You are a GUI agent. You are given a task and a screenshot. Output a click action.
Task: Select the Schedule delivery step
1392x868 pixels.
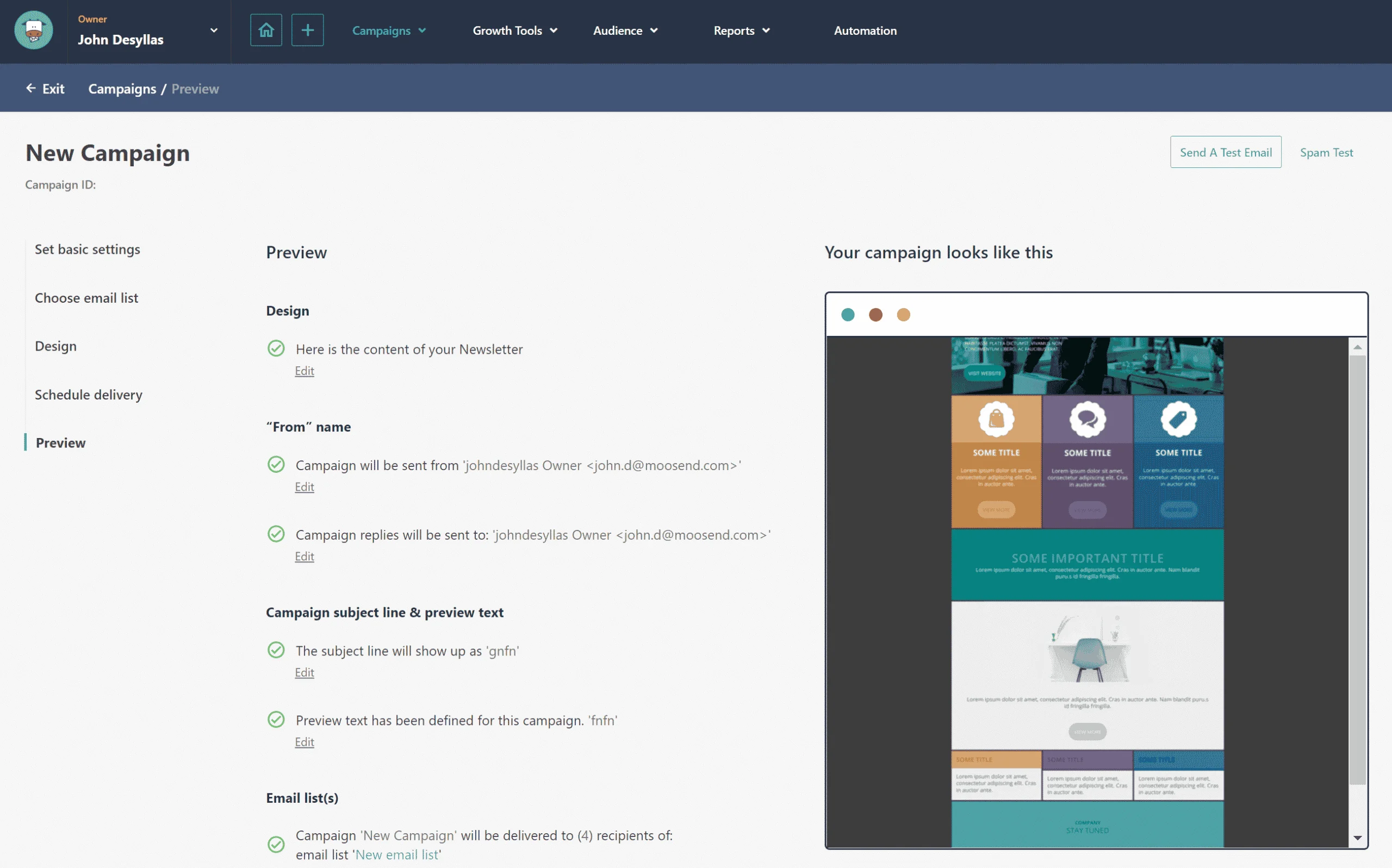pyautogui.click(x=89, y=395)
